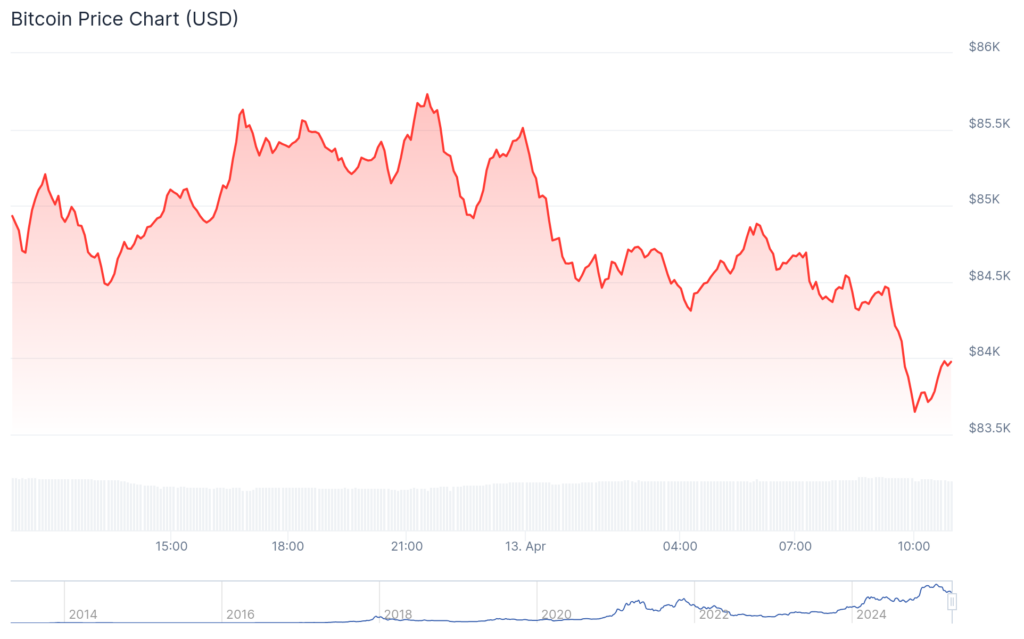Click the Bitcoin Price Chart (USD) title
1024x639 pixels.
pos(125,19)
